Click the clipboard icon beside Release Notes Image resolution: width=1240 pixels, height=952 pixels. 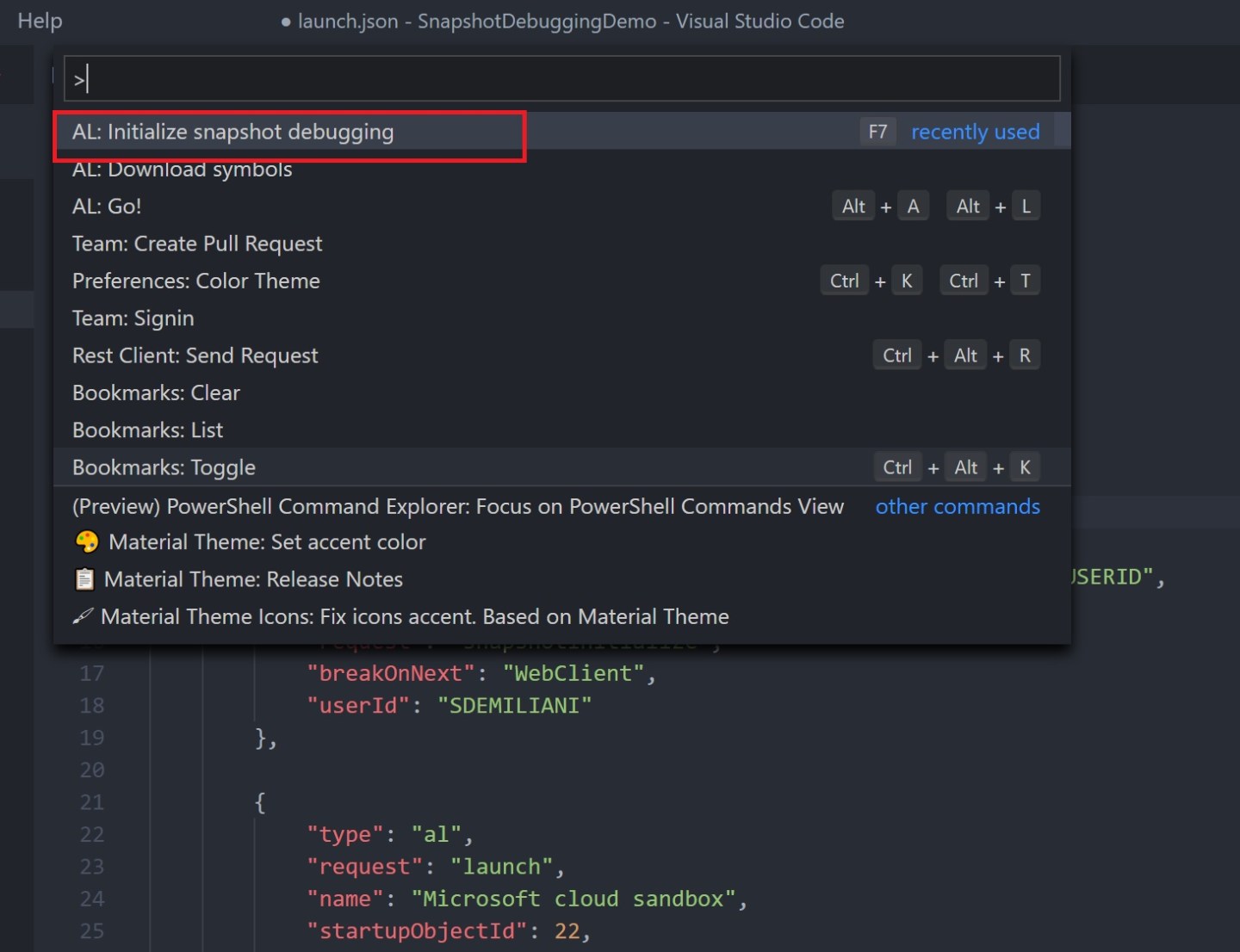click(84, 579)
